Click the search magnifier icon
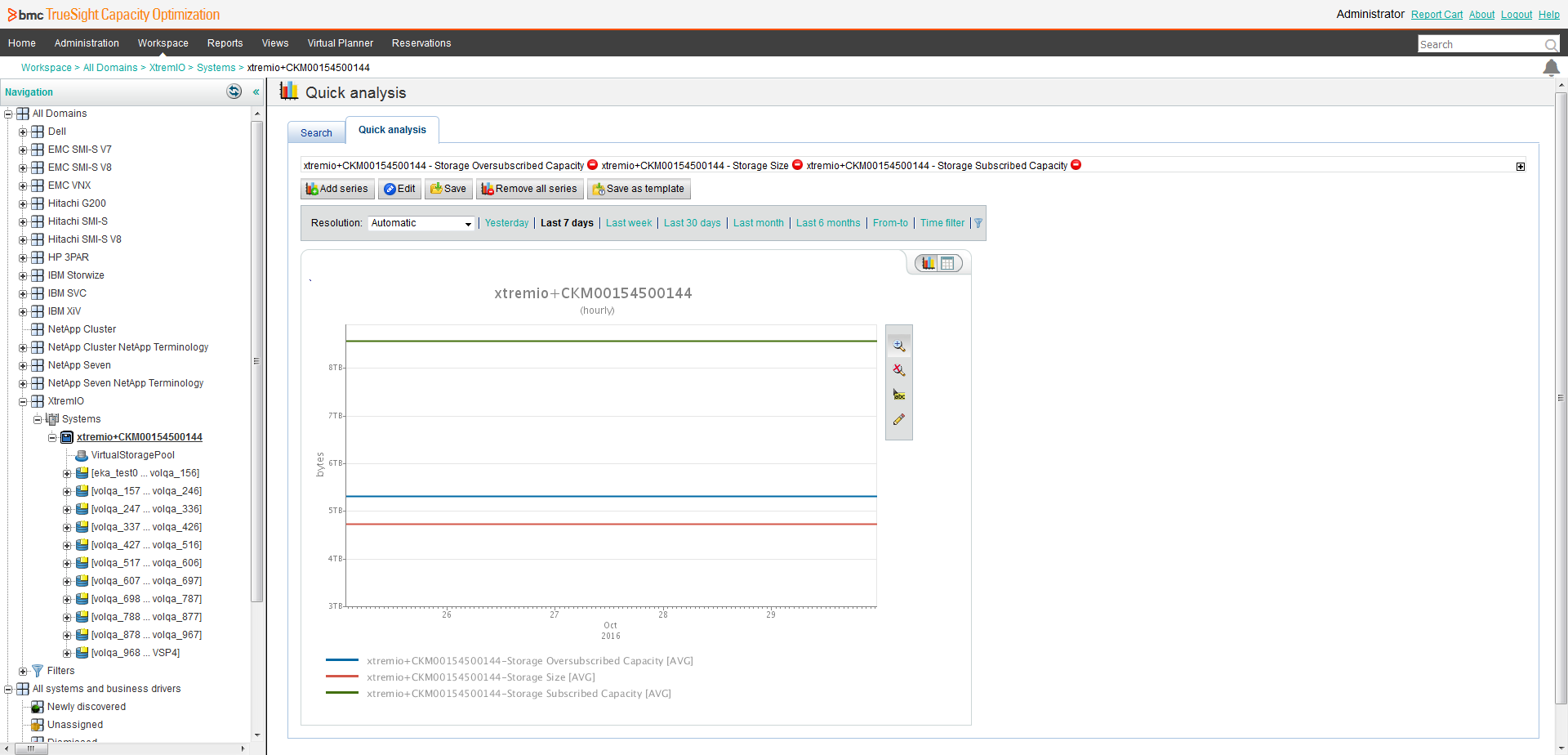 [x=1550, y=45]
